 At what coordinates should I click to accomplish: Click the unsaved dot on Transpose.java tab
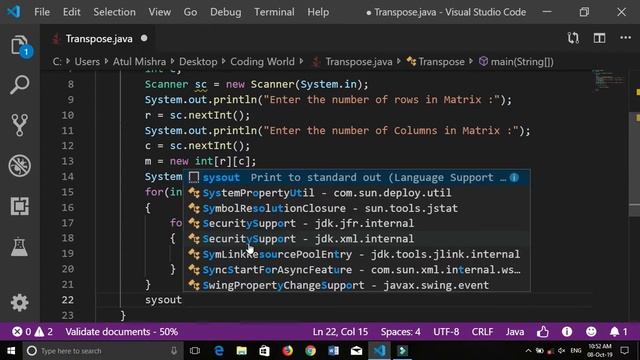tap(144, 38)
